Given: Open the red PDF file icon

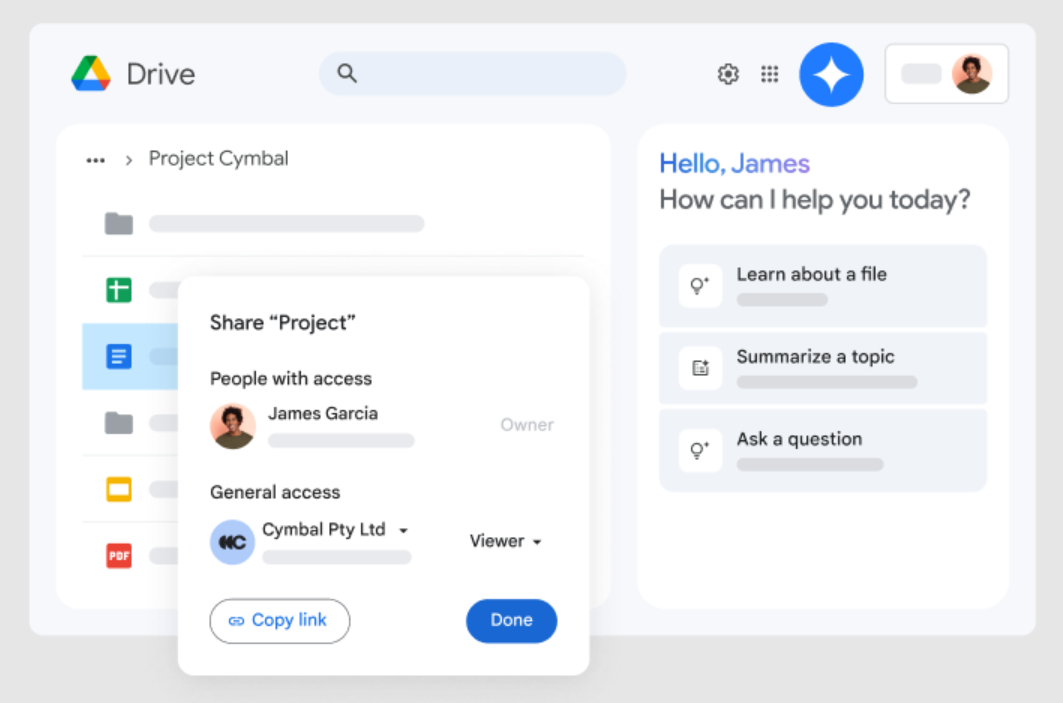Looking at the screenshot, I should coord(119,556).
